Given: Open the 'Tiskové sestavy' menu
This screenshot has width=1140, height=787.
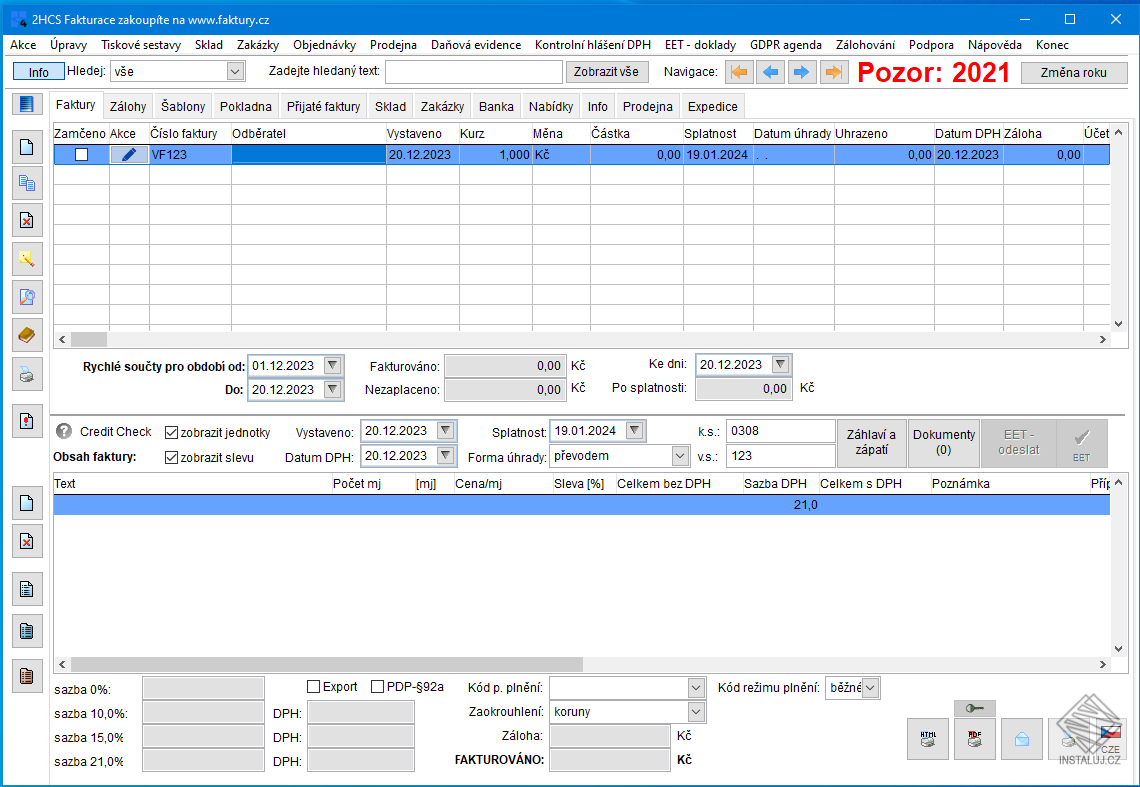Looking at the screenshot, I should coord(141,45).
